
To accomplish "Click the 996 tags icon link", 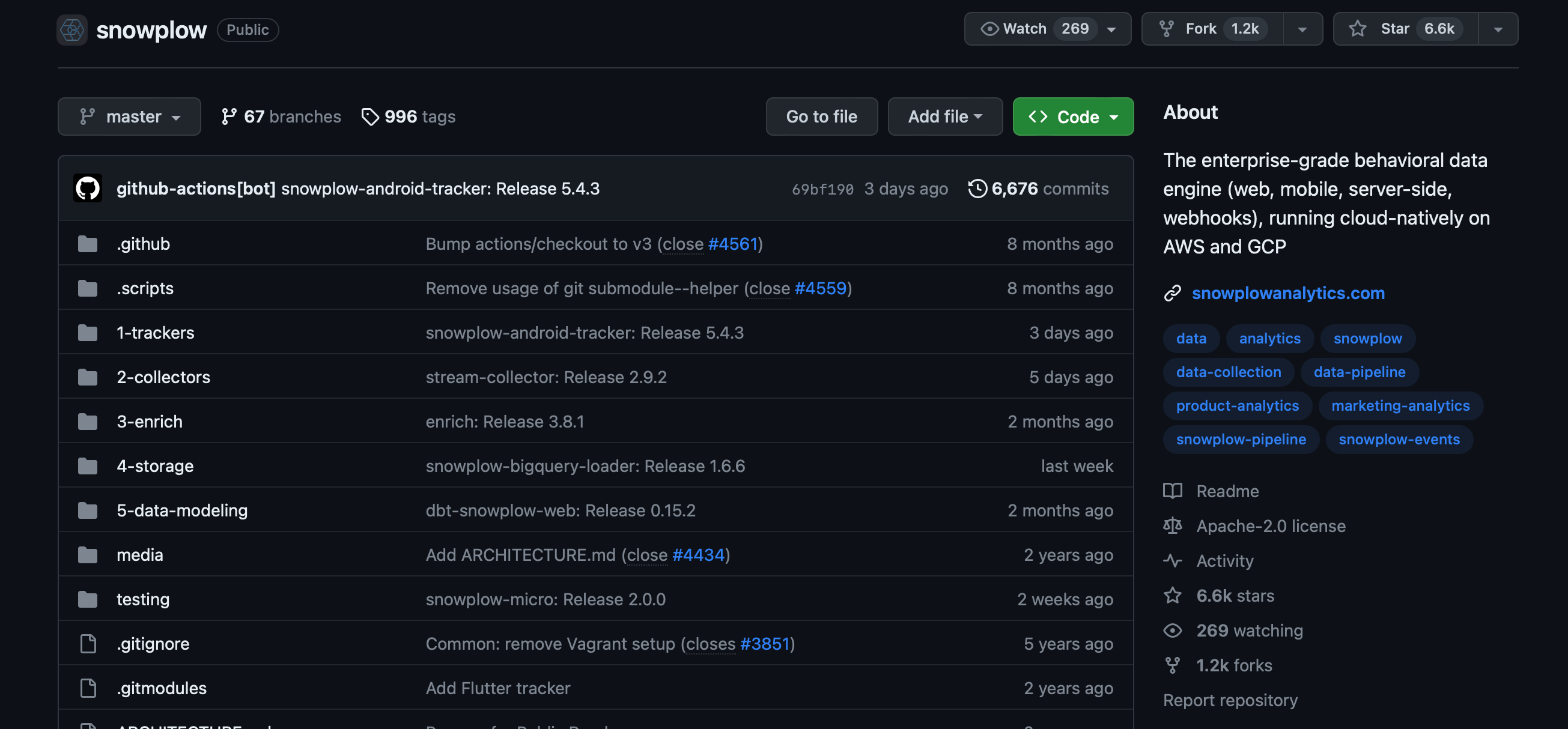I will pos(369,116).
